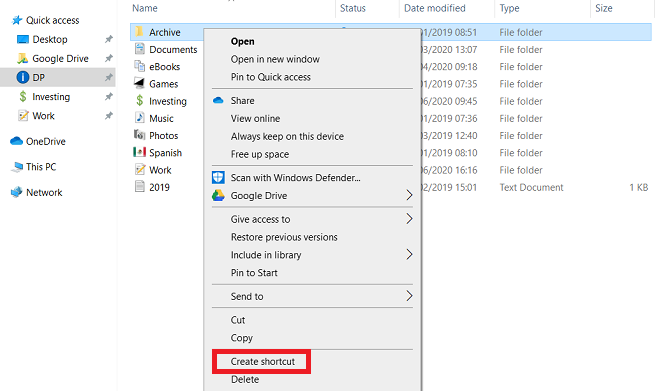
Task: Click the 2019 text document icon
Action: click(x=140, y=187)
